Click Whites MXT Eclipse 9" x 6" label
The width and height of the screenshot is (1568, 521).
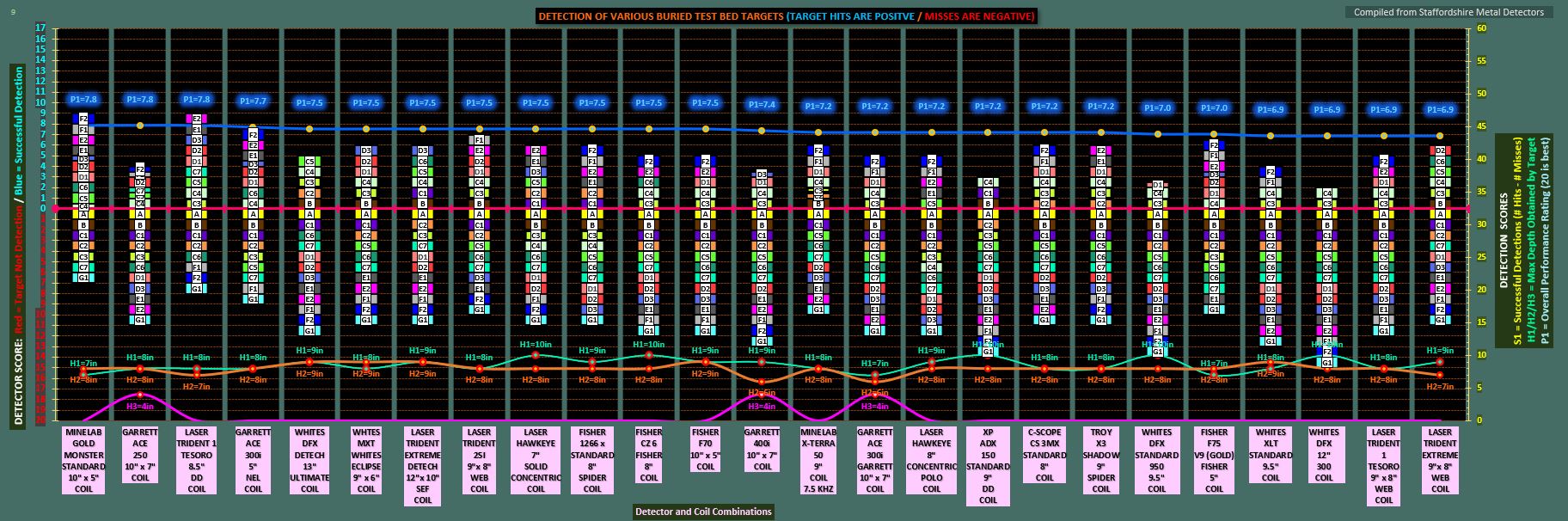[366, 460]
